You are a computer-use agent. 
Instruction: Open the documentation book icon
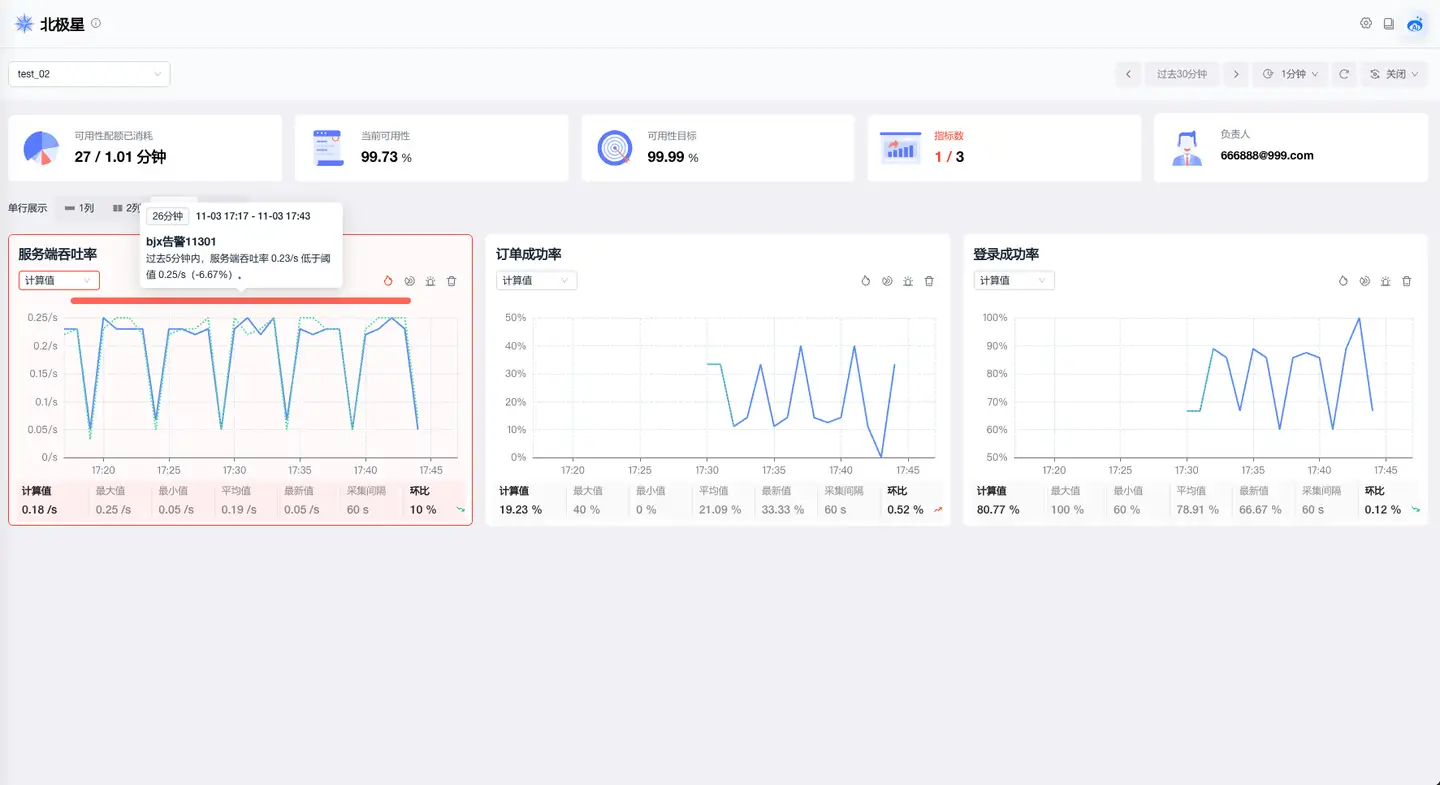tap(1389, 24)
